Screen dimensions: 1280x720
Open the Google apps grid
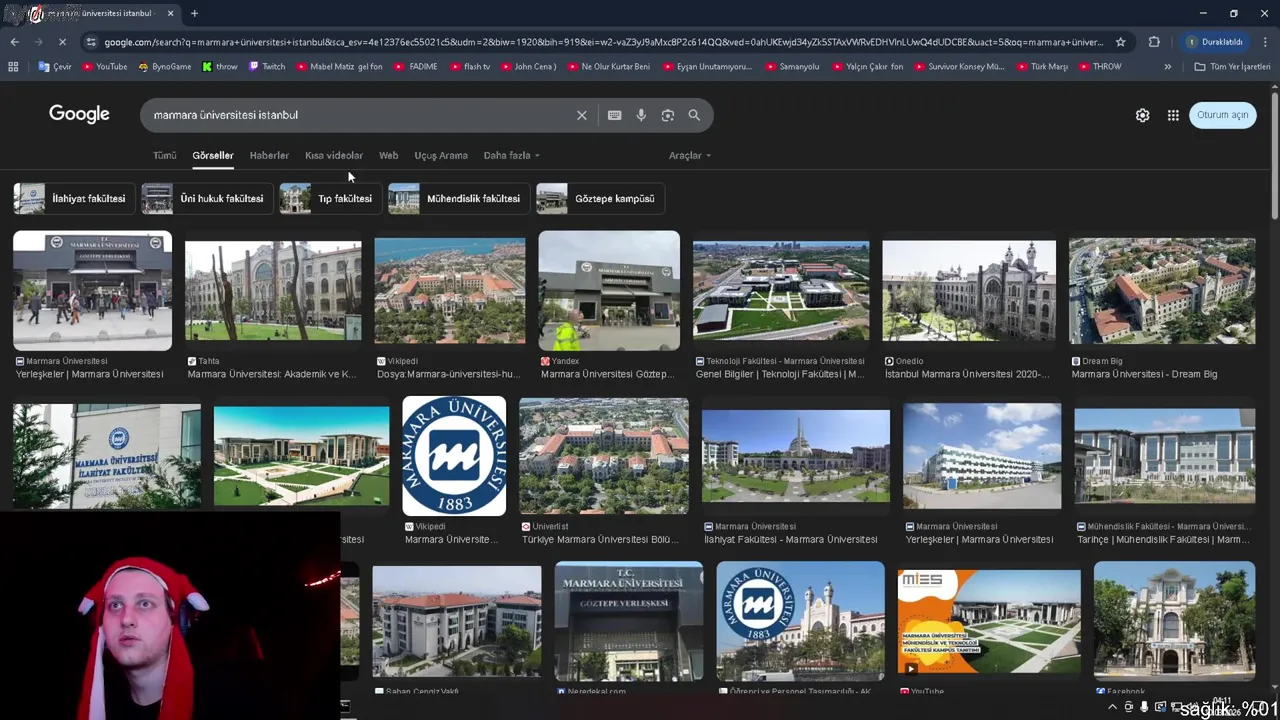coord(1173,115)
